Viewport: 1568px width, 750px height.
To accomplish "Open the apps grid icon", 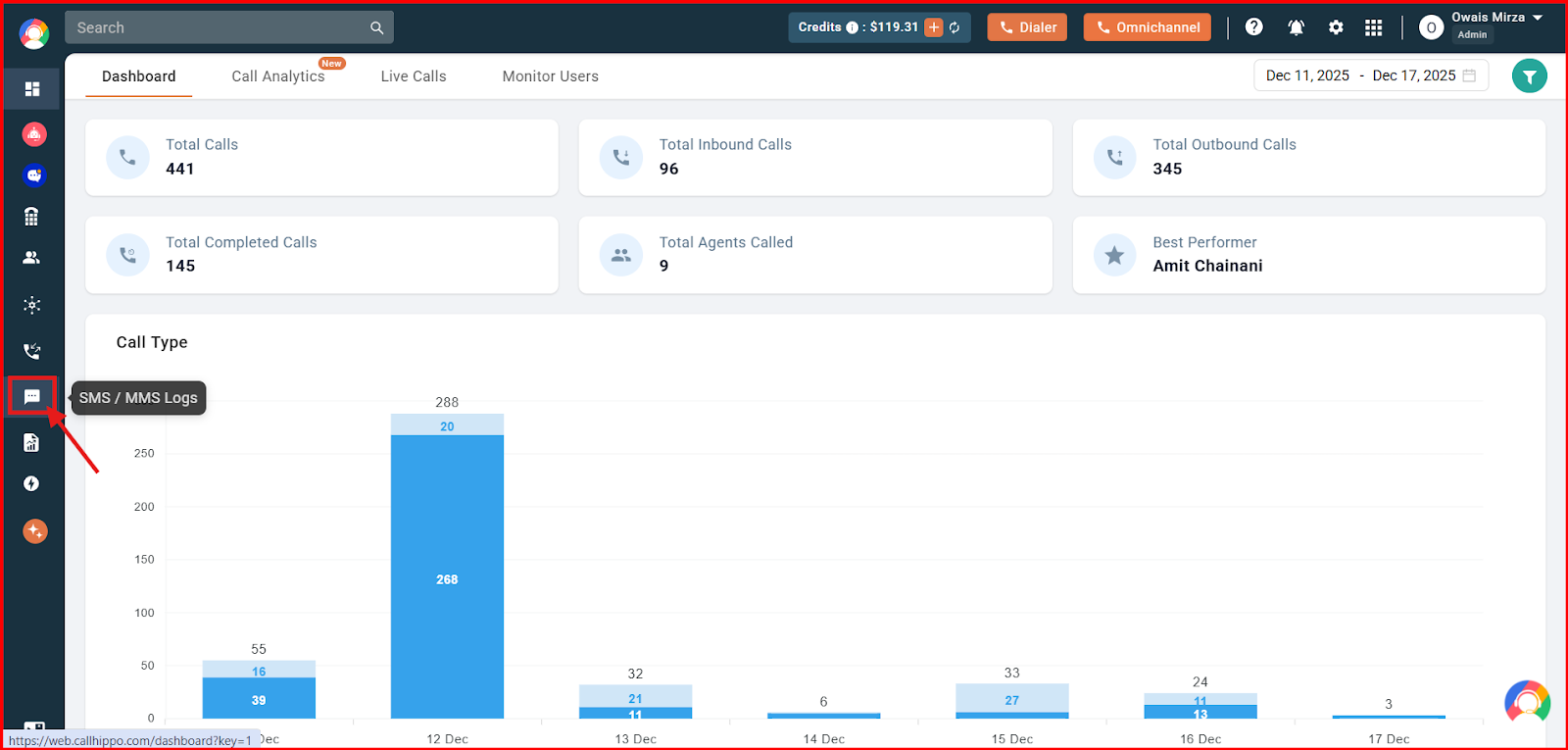I will 1374,27.
